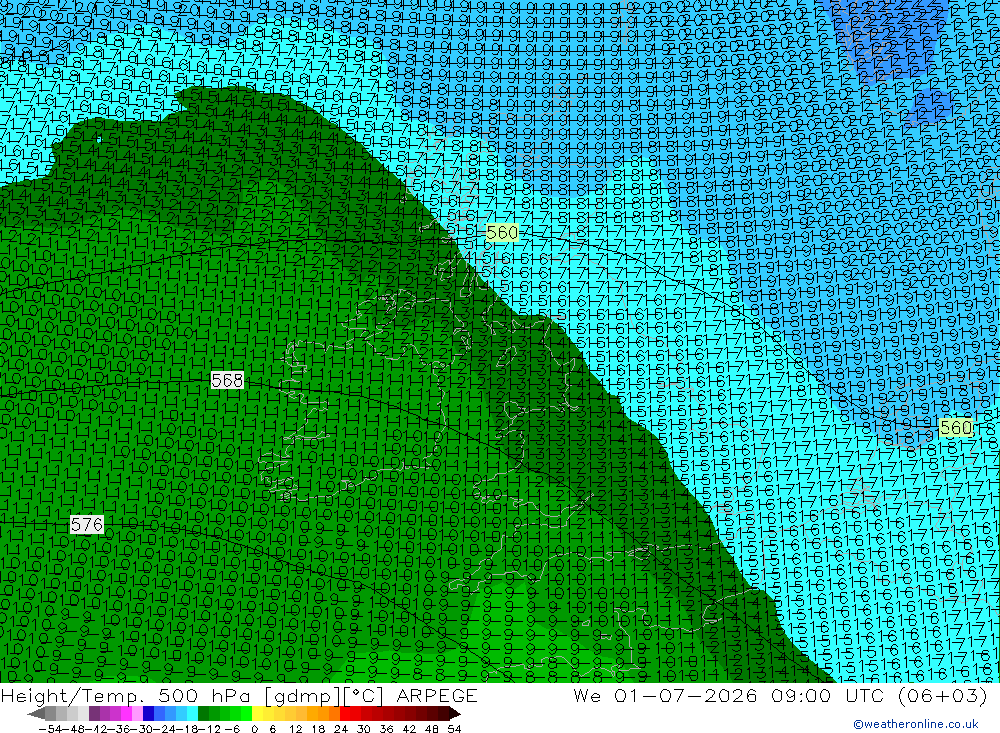Click the 576 contour height label
The width and height of the screenshot is (1000, 733).
point(87,524)
